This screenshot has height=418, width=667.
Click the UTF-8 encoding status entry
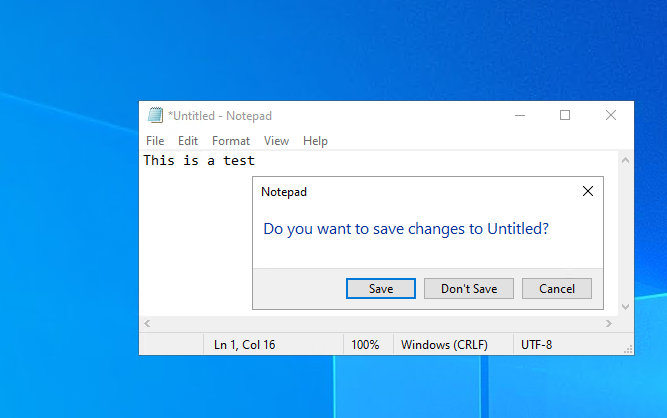pos(536,344)
